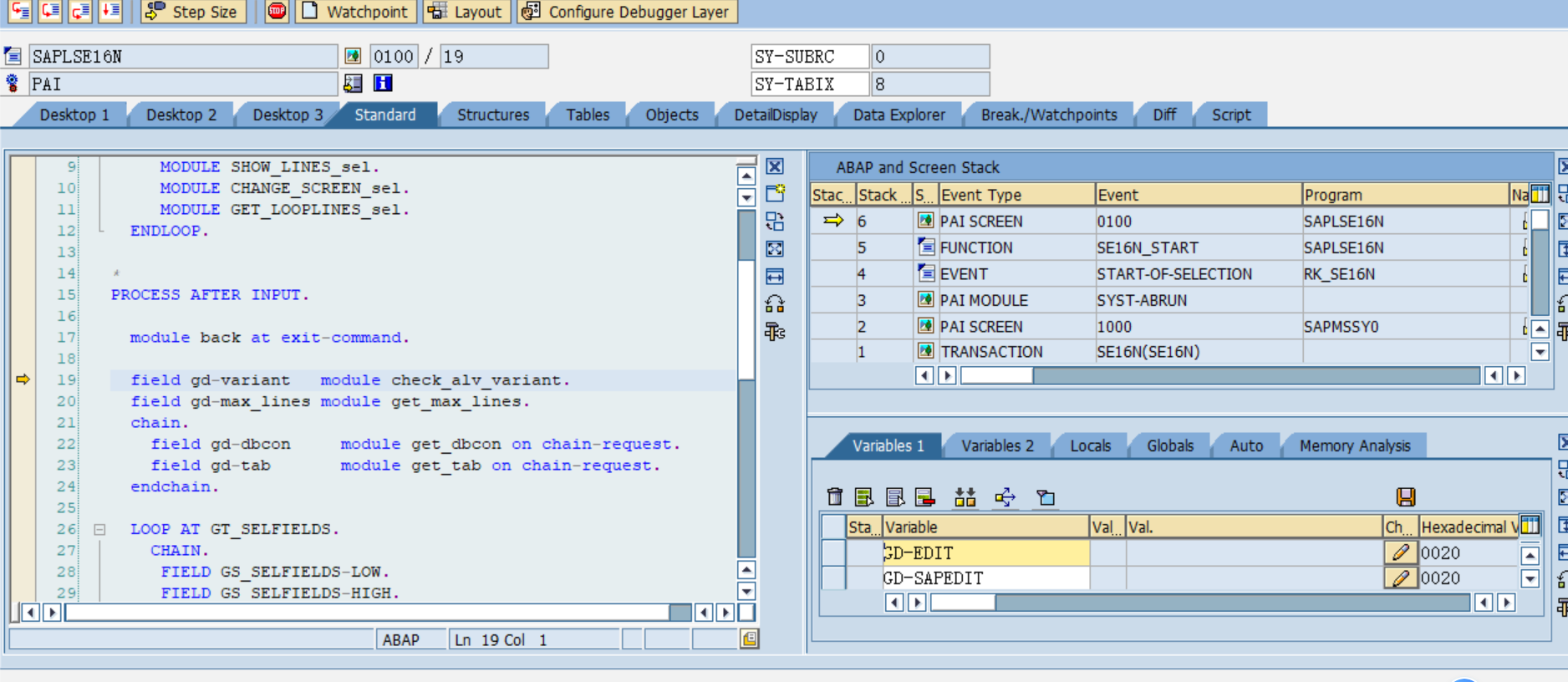Maximize the source code tool to full screen

775,249
